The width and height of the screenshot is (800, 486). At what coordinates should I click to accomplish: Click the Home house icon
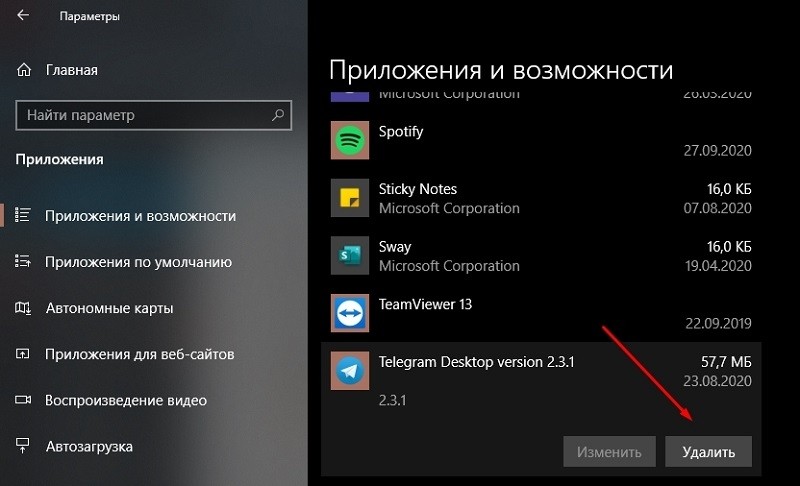click(24, 70)
